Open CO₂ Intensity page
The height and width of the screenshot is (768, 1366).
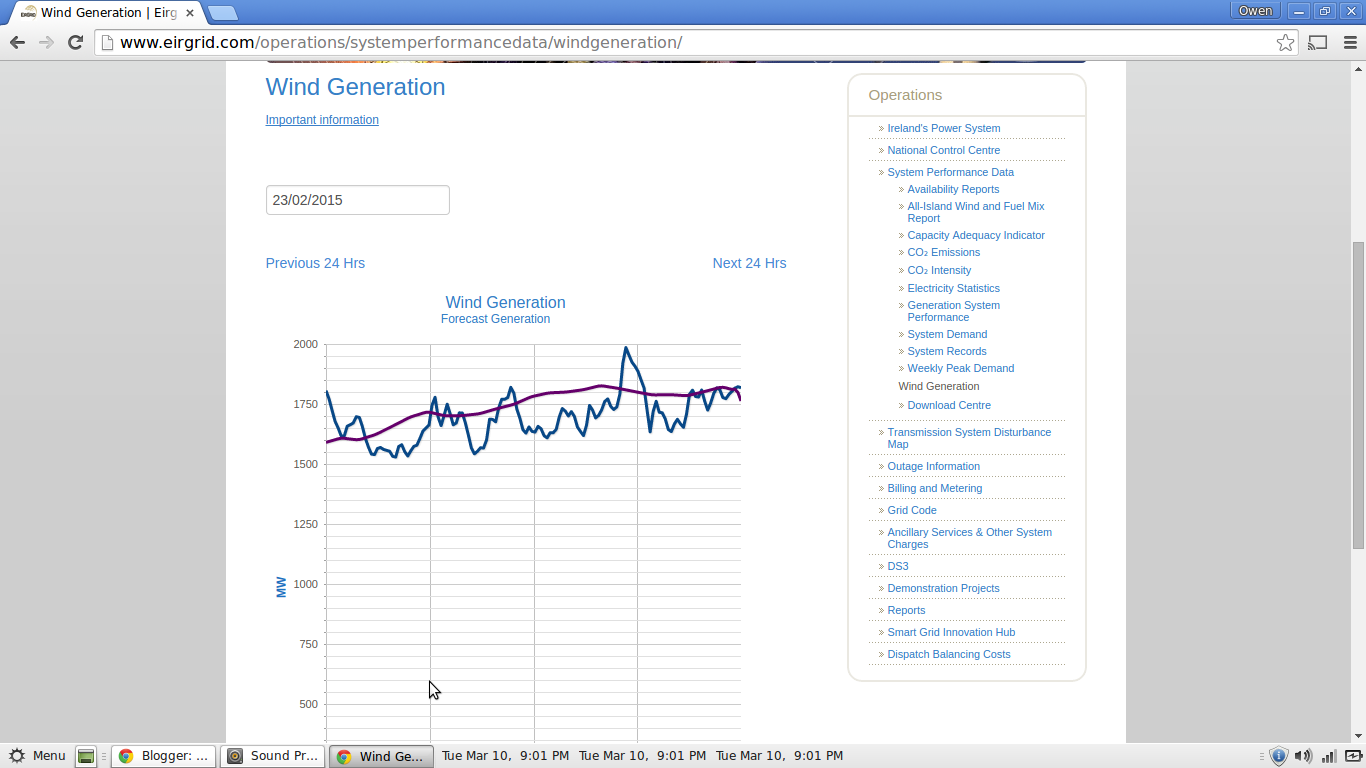(939, 270)
